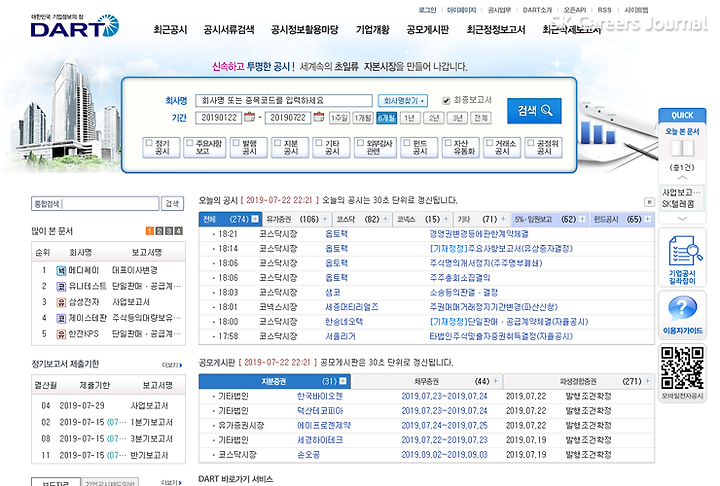This screenshot has height=486, width=720.
Task: Pause today's disclosure auto-refresh icon
Action: pos(649,202)
